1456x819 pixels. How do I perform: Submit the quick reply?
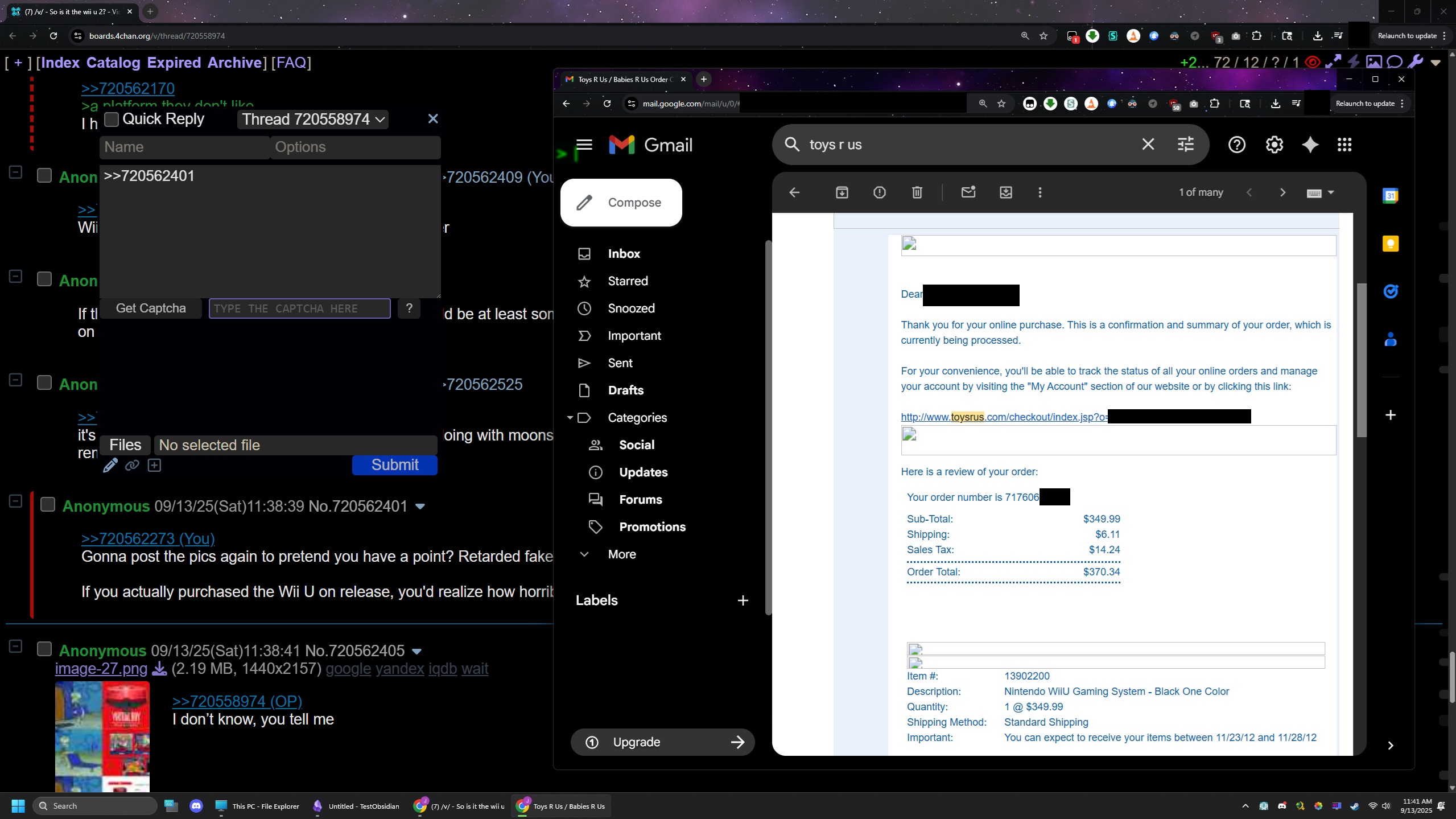tap(395, 465)
